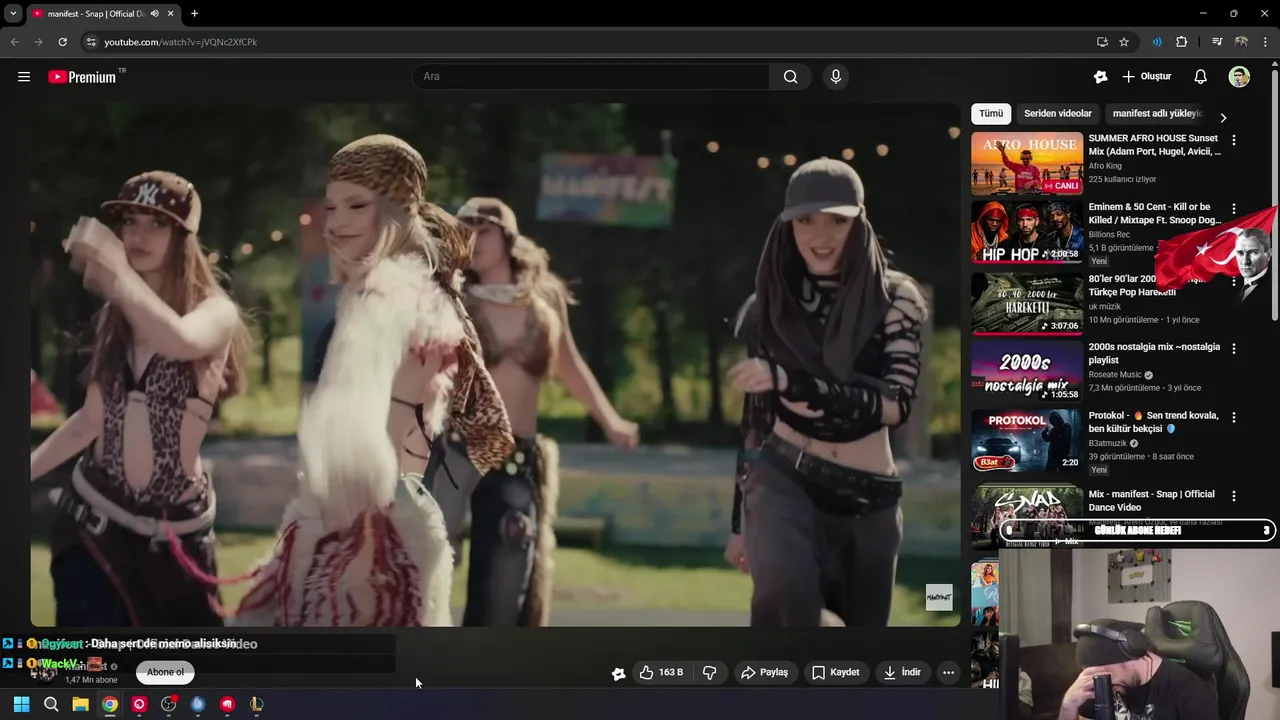Viewport: 1280px width, 720px height.
Task: Focus the Ara search field
Action: tap(590, 76)
